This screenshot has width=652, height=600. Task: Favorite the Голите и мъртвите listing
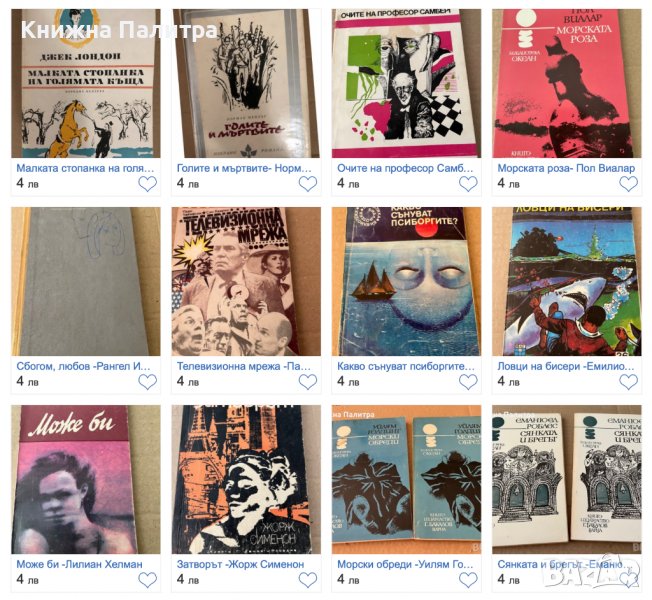[x=308, y=184]
